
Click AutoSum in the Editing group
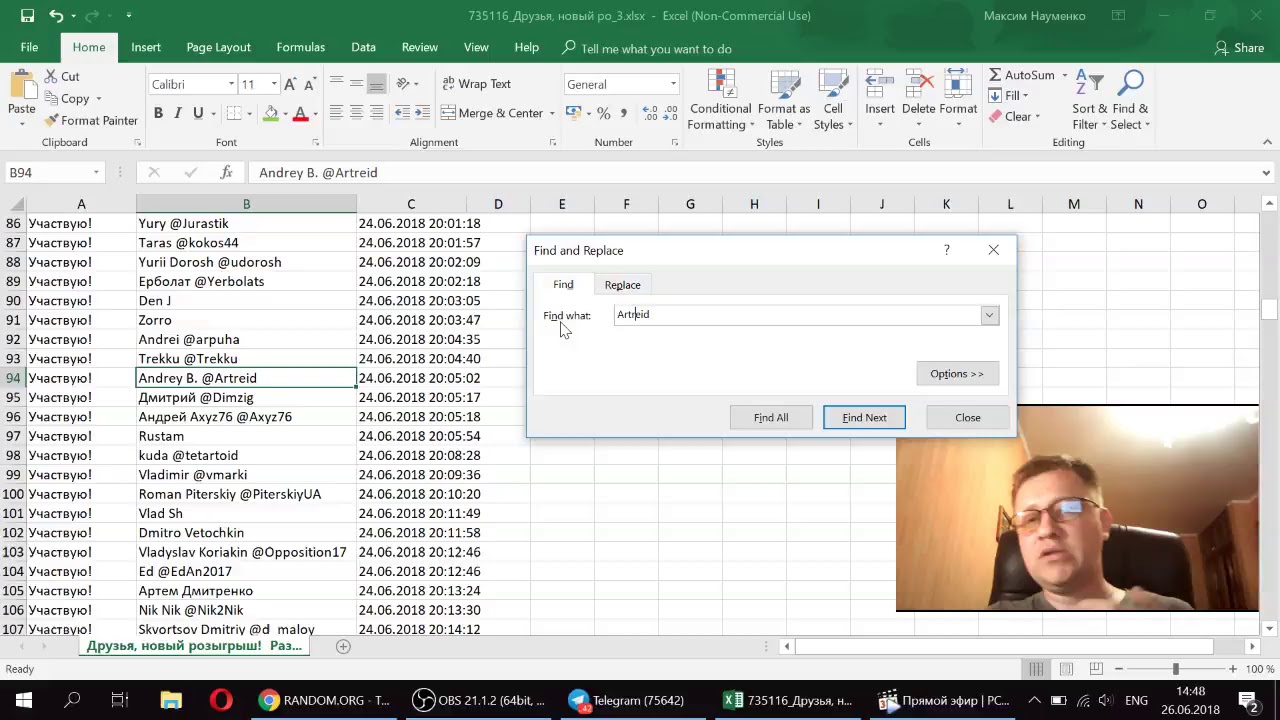[1021, 75]
